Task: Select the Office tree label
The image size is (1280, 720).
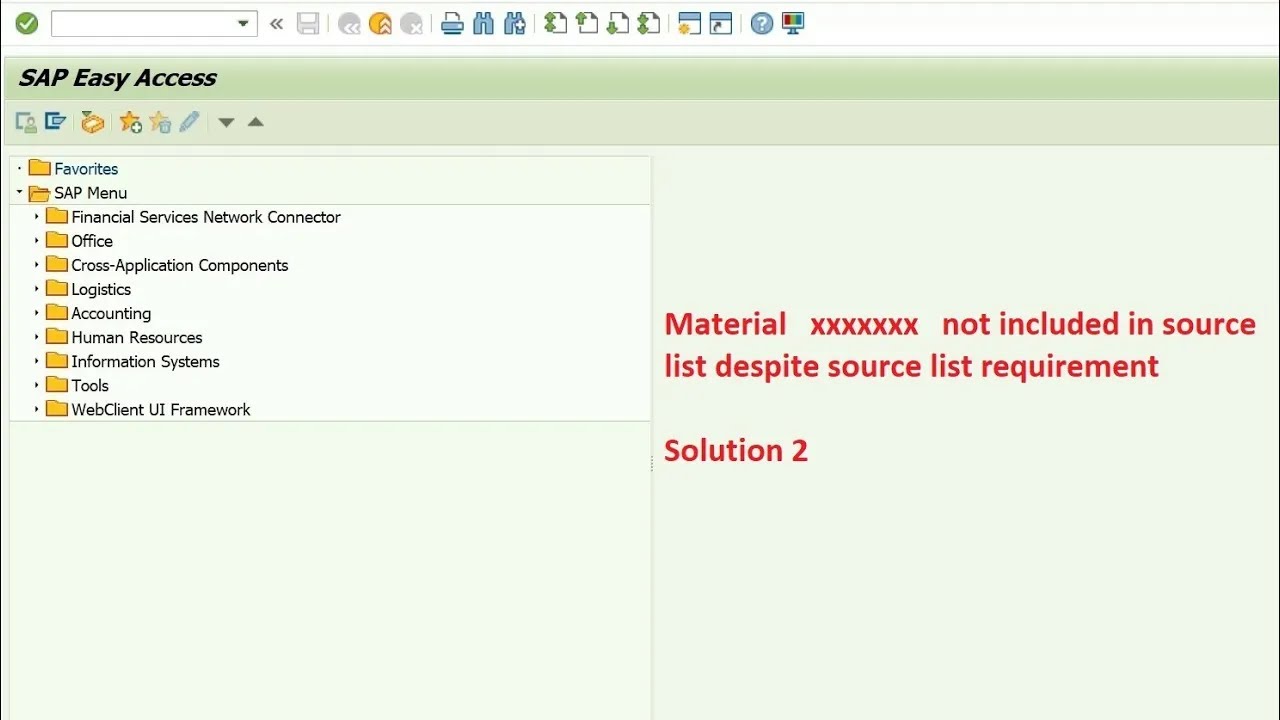Action: tap(92, 241)
